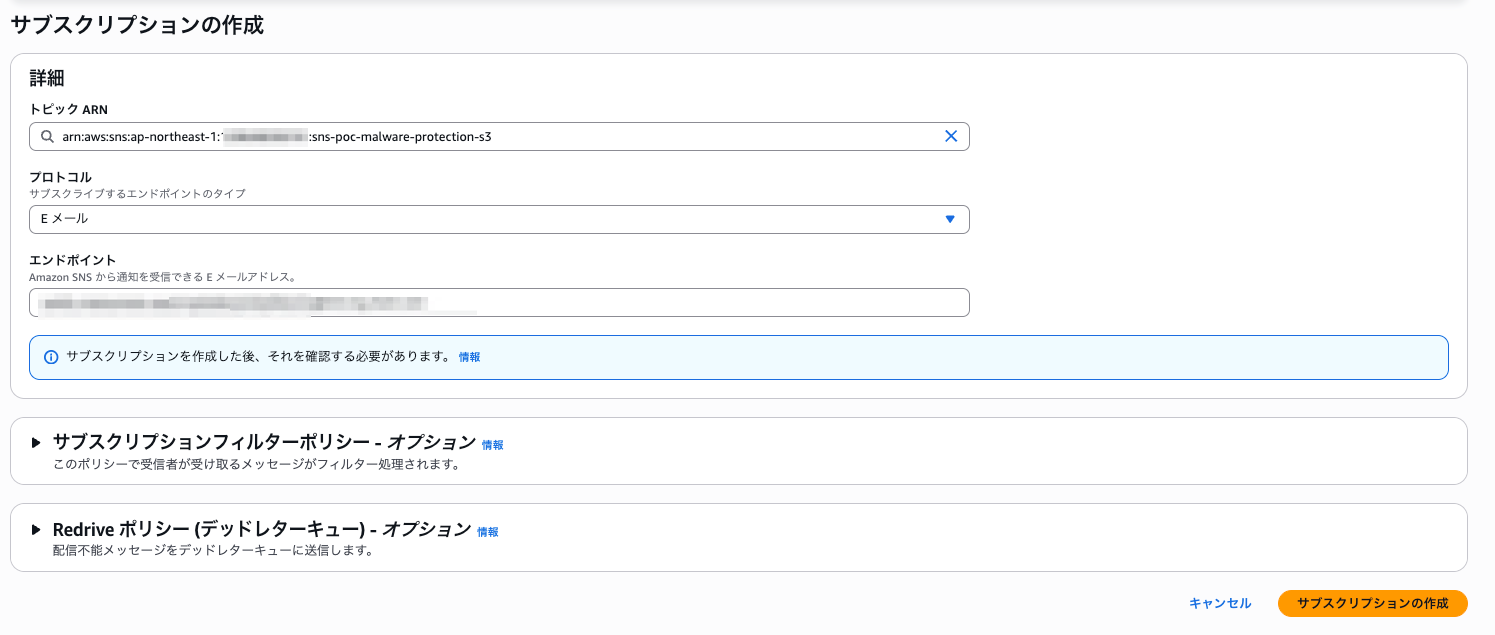Clear the Topic ARN field with the X icon

click(x=951, y=137)
